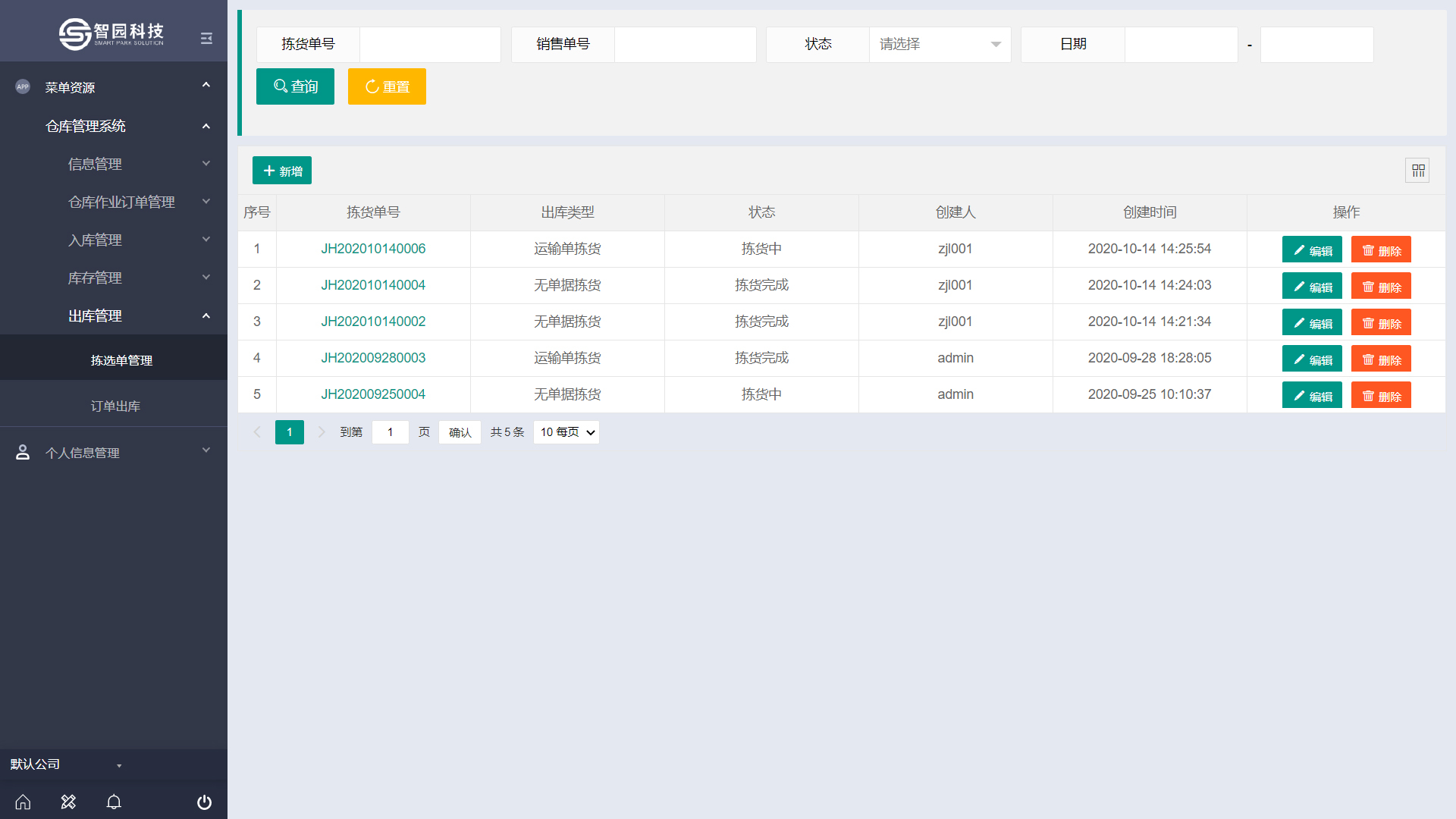Screen dimensions: 1456x819
Task: Open the 10 每页 page size selector
Action: tap(566, 432)
